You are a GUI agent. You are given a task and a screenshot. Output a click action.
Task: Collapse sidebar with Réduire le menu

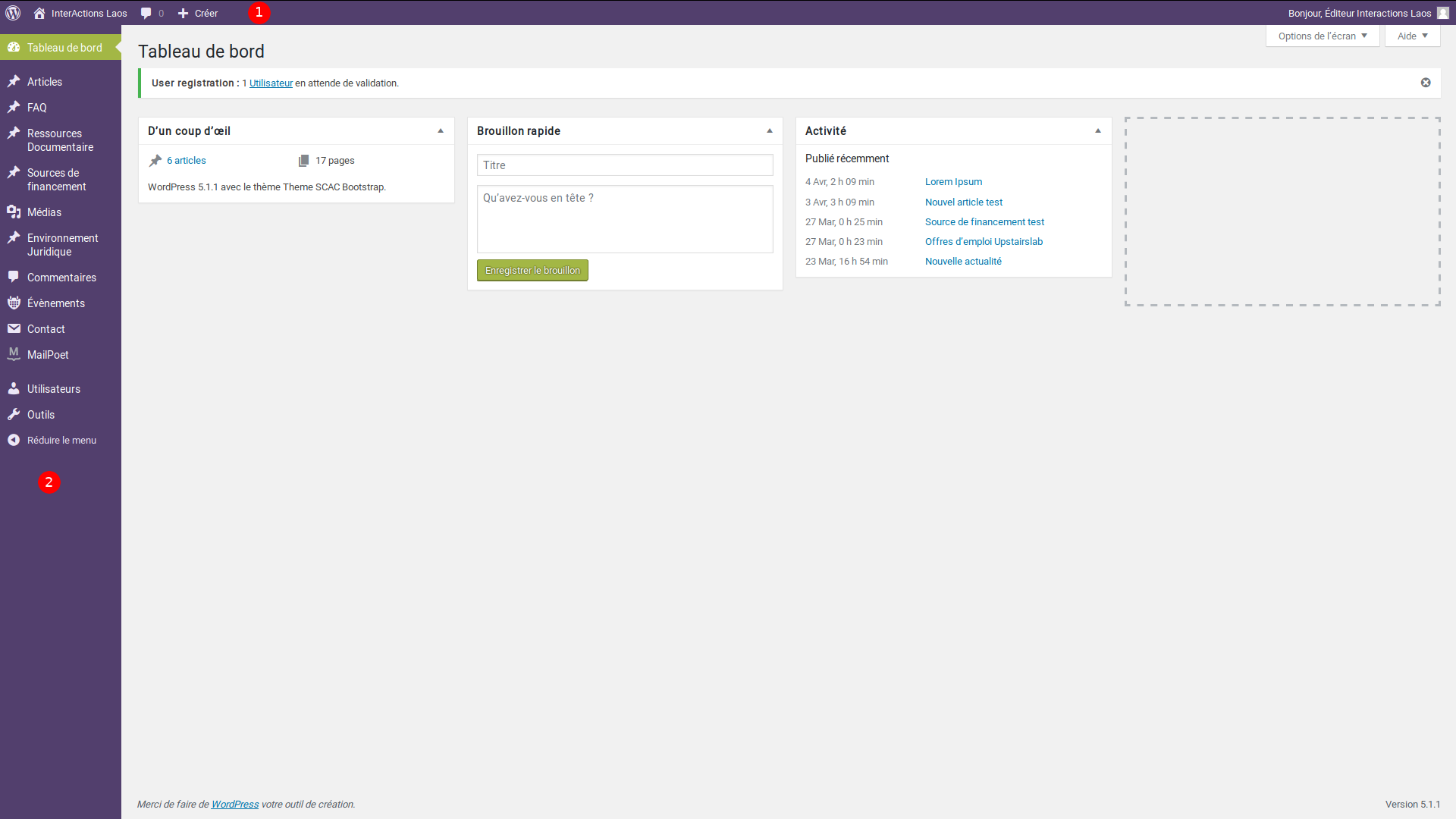[x=61, y=441]
